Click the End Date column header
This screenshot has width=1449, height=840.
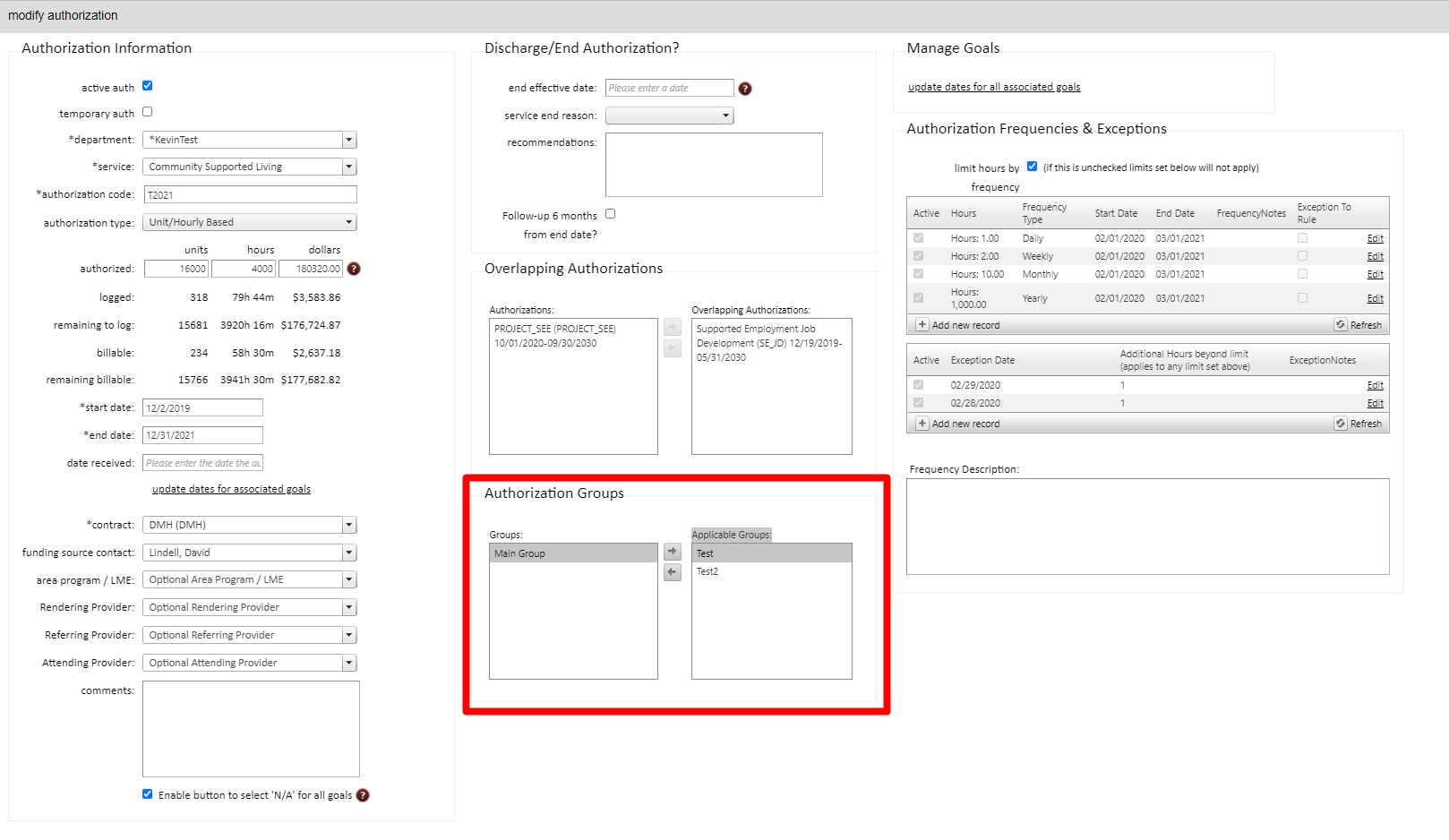pyautogui.click(x=1175, y=213)
